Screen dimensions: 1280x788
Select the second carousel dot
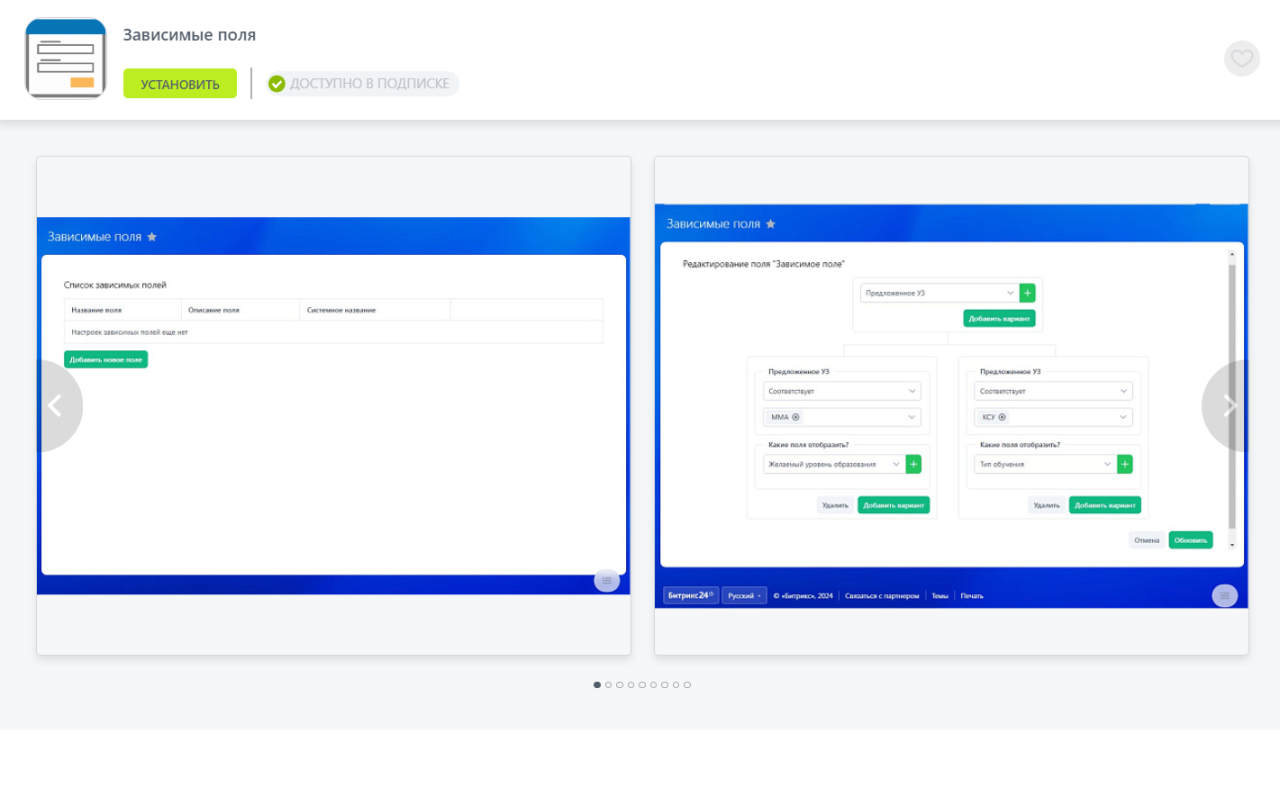[x=608, y=685]
